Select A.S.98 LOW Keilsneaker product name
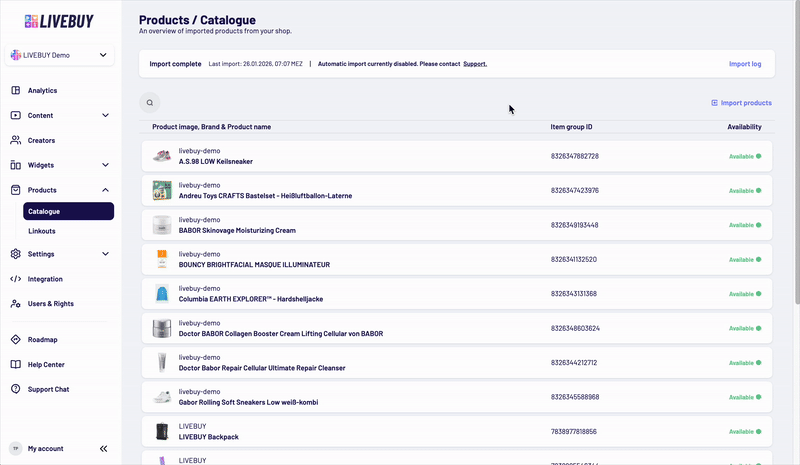800x465 pixels. (x=216, y=161)
